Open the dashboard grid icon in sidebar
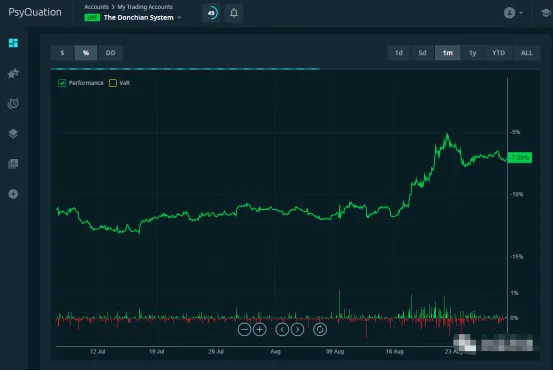 click(x=13, y=43)
